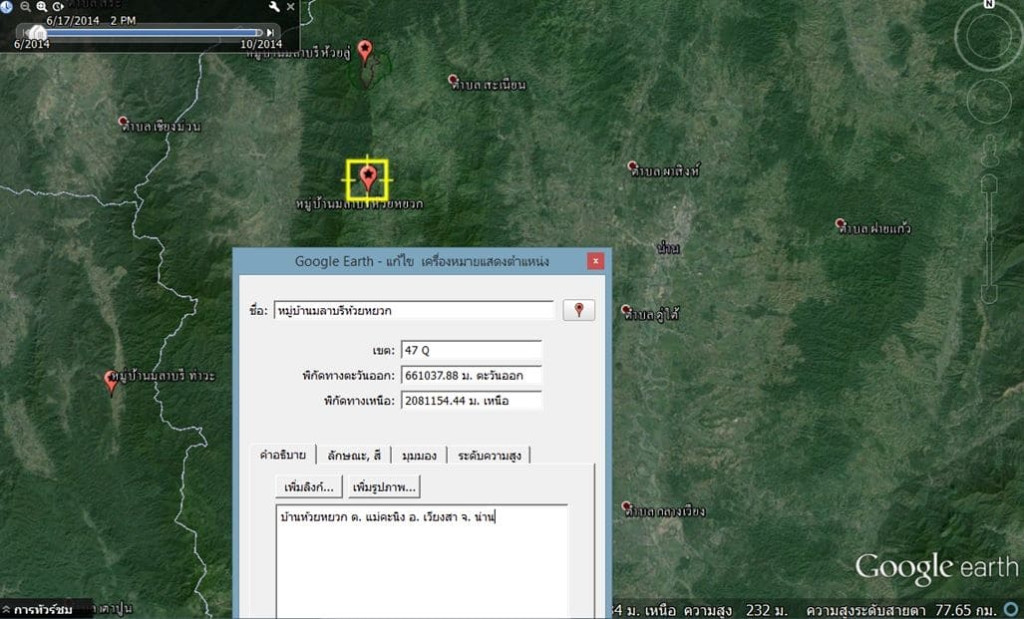1024x619 pixels.
Task: Click the zone field showing 47 Q
Action: coord(472,350)
